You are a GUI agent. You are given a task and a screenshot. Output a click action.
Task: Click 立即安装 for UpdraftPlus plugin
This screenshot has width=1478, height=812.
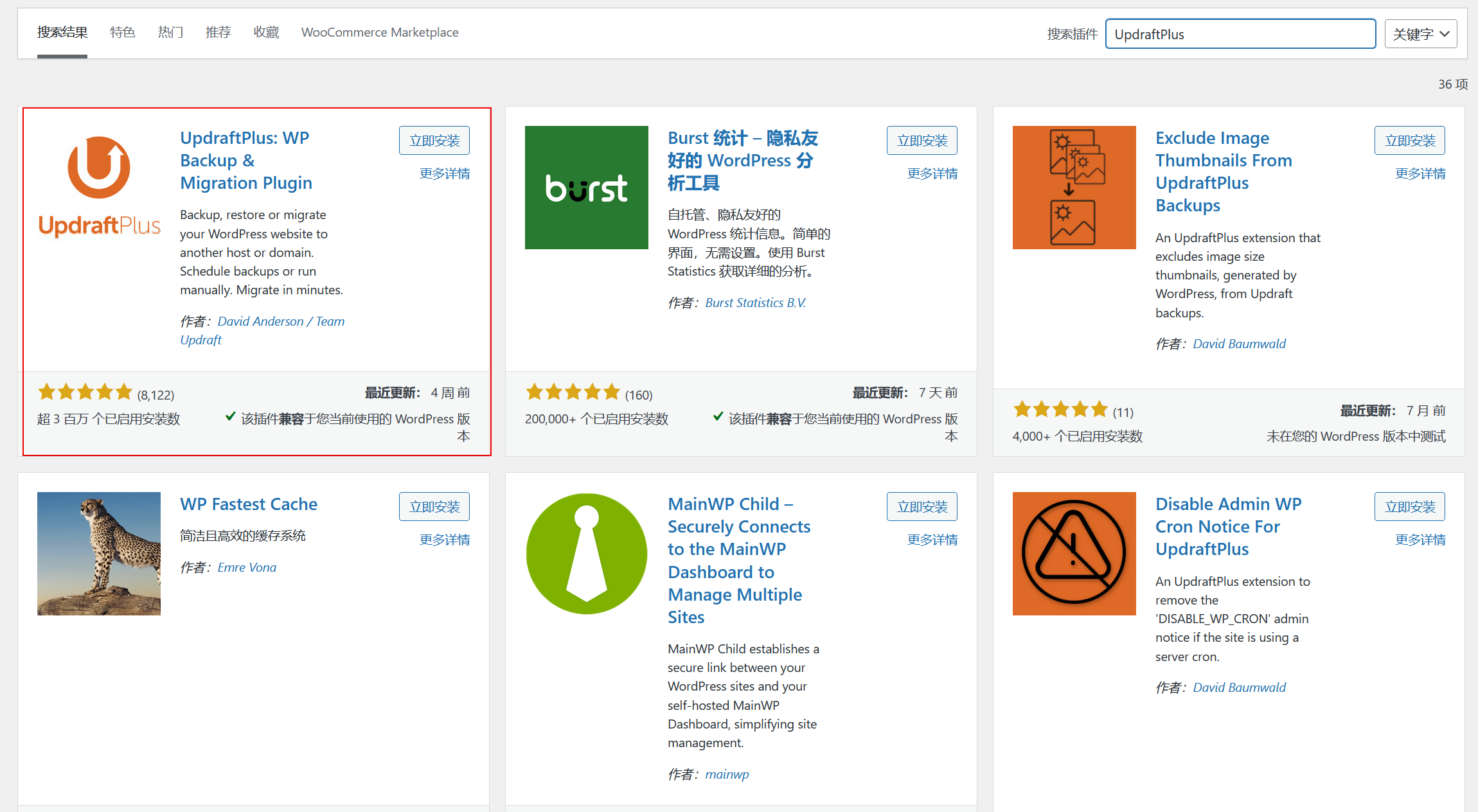coord(434,141)
